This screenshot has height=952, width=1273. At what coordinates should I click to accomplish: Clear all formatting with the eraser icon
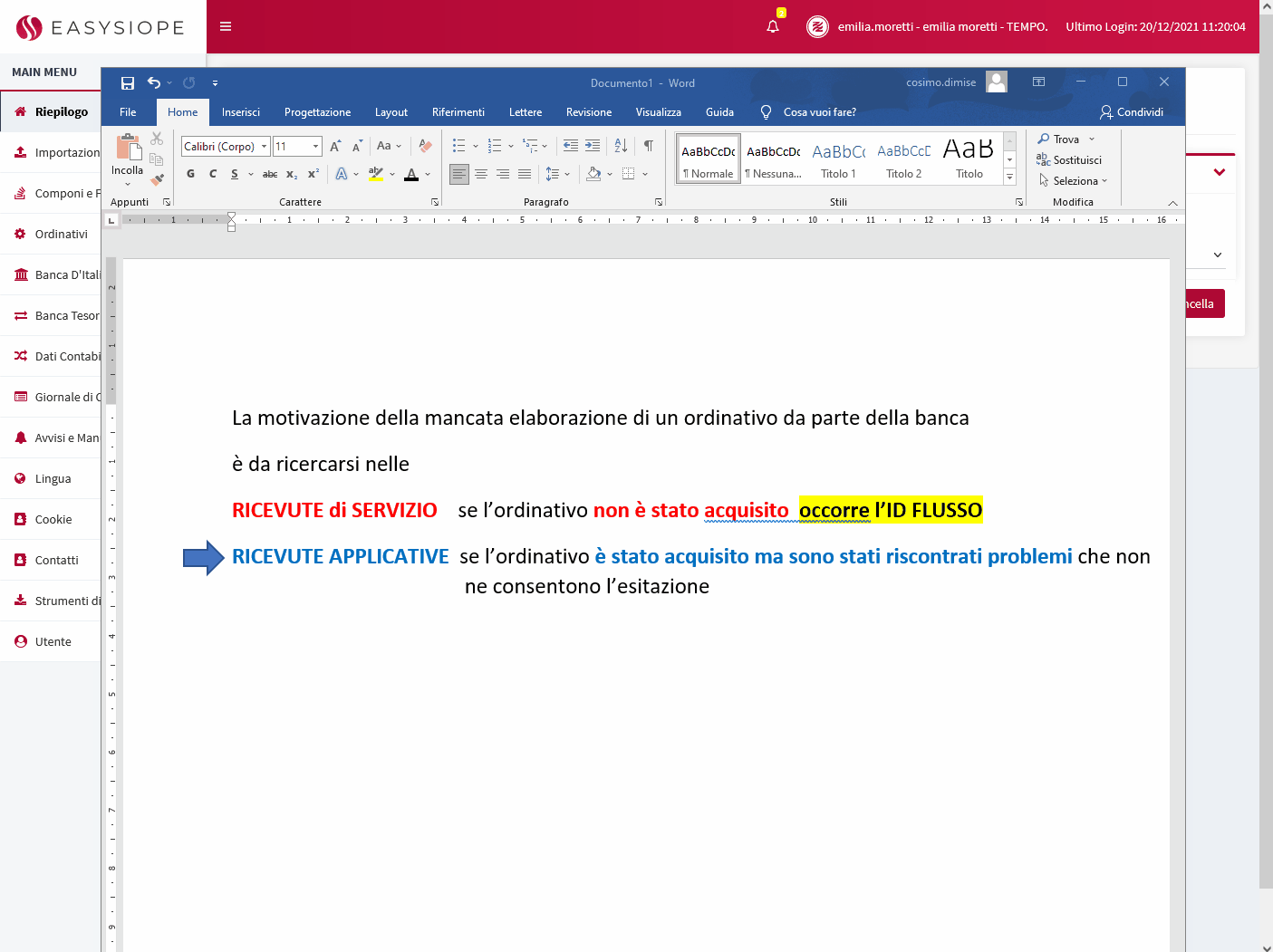tap(425, 146)
